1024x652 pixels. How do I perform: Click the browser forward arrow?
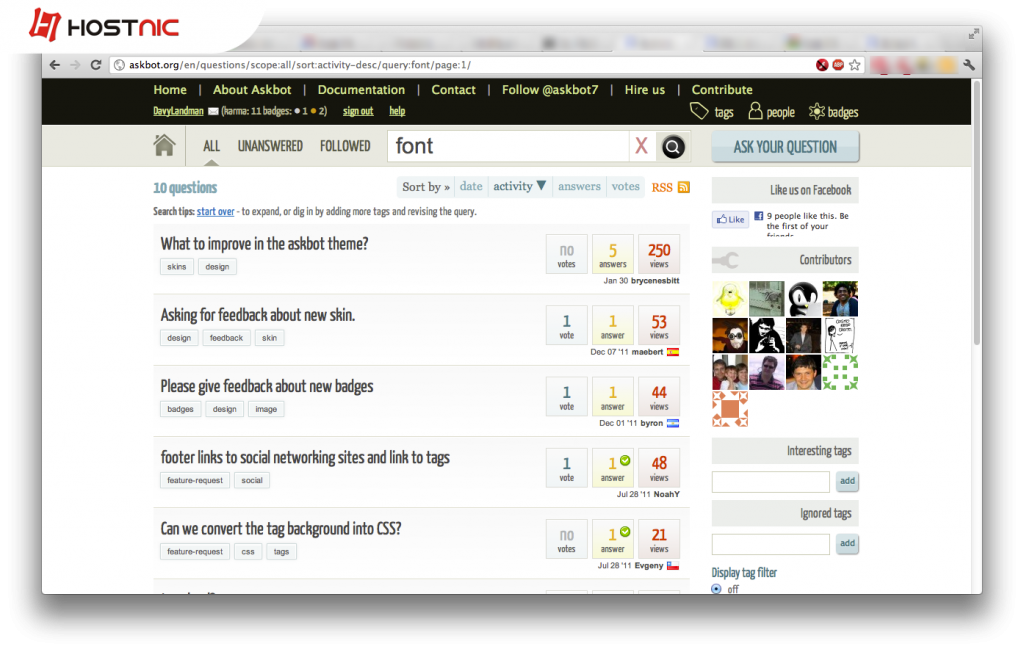coord(75,65)
